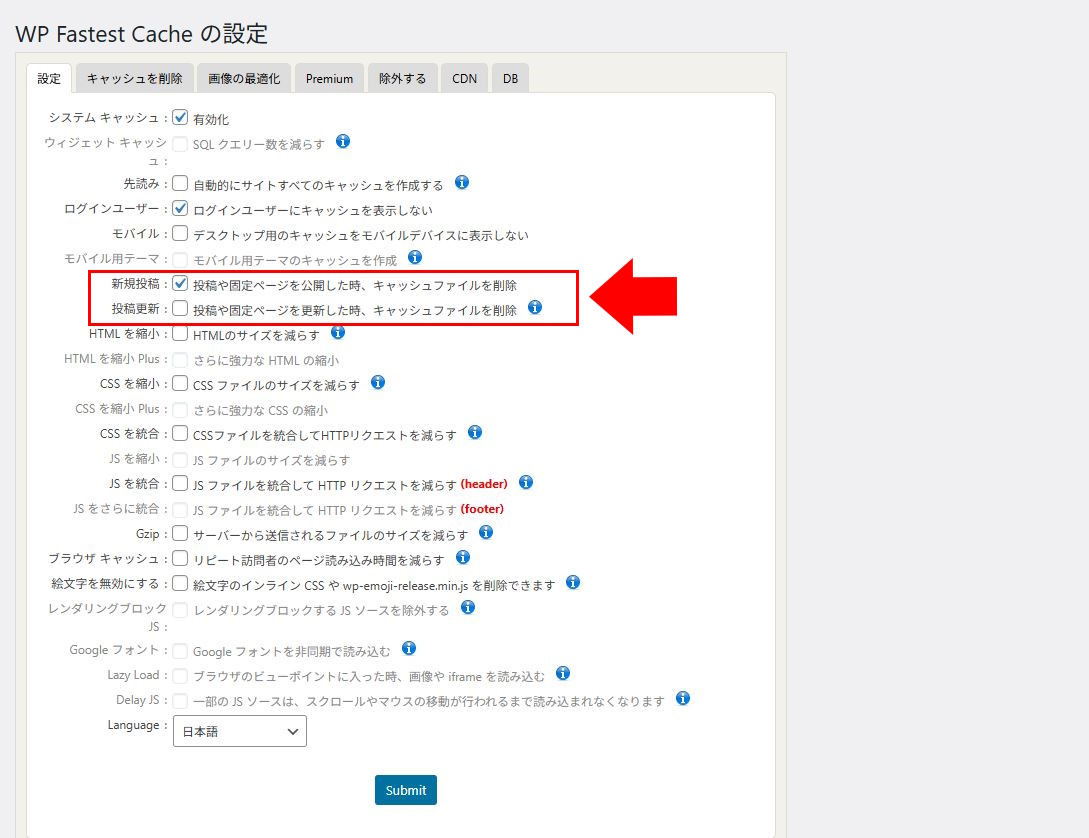Click info icon beside JS を統合 (header)
Viewport: 1089px width, 838px height.
pos(526,483)
